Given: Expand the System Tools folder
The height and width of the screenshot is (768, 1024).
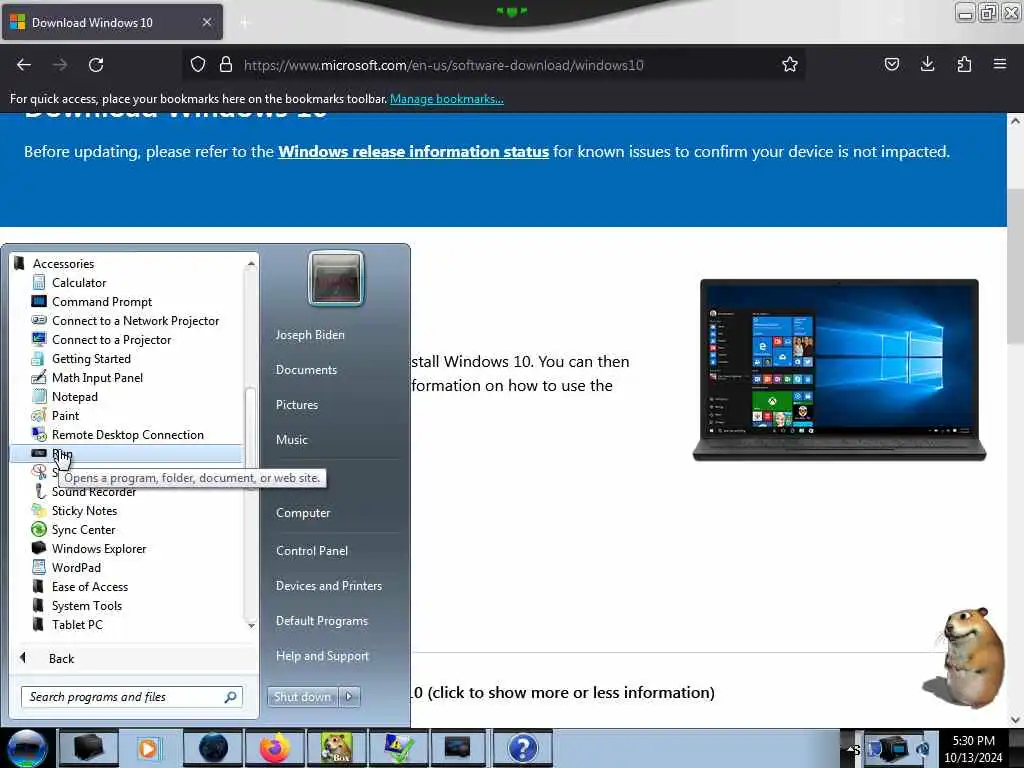Looking at the screenshot, I should (86, 605).
